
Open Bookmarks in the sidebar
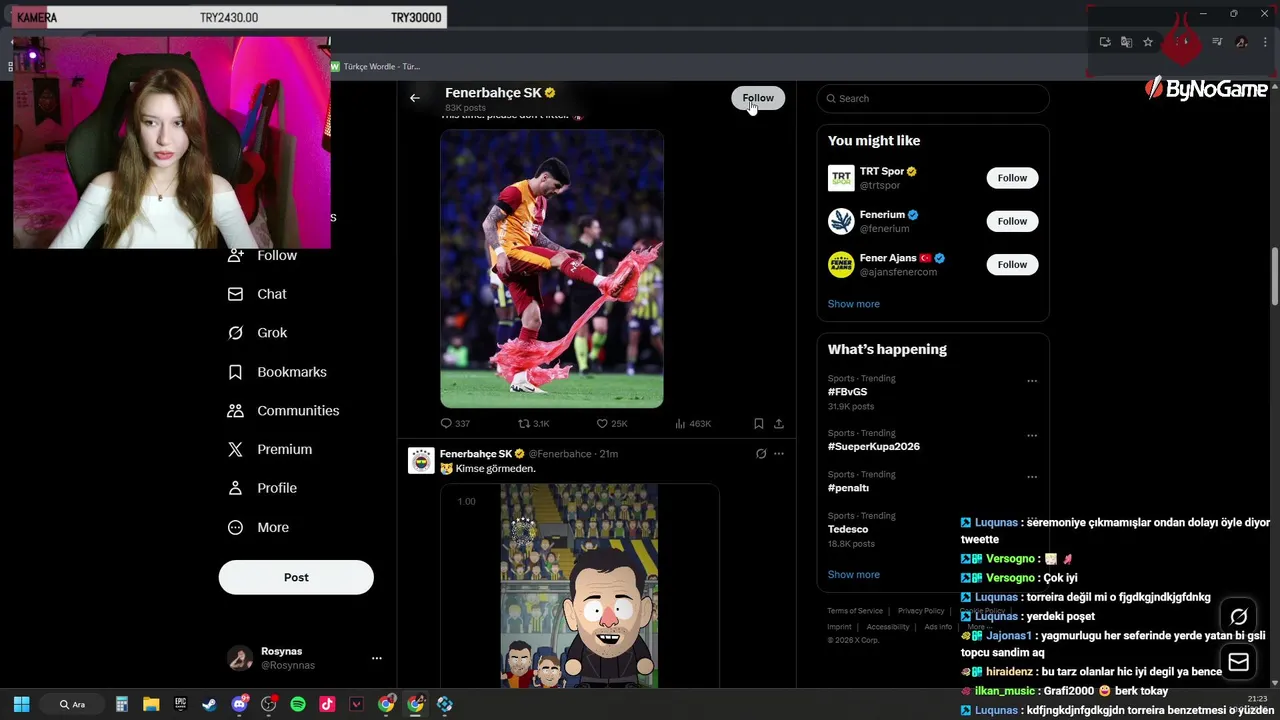(277, 372)
